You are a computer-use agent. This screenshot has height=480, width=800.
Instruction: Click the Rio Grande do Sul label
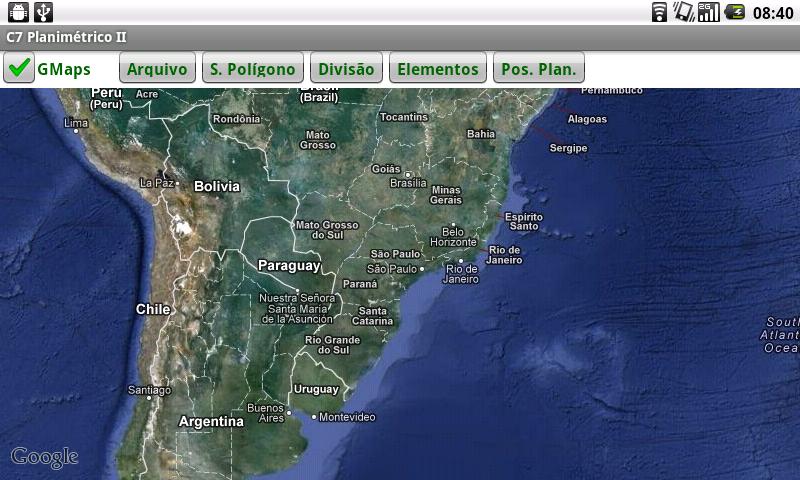coord(333,345)
